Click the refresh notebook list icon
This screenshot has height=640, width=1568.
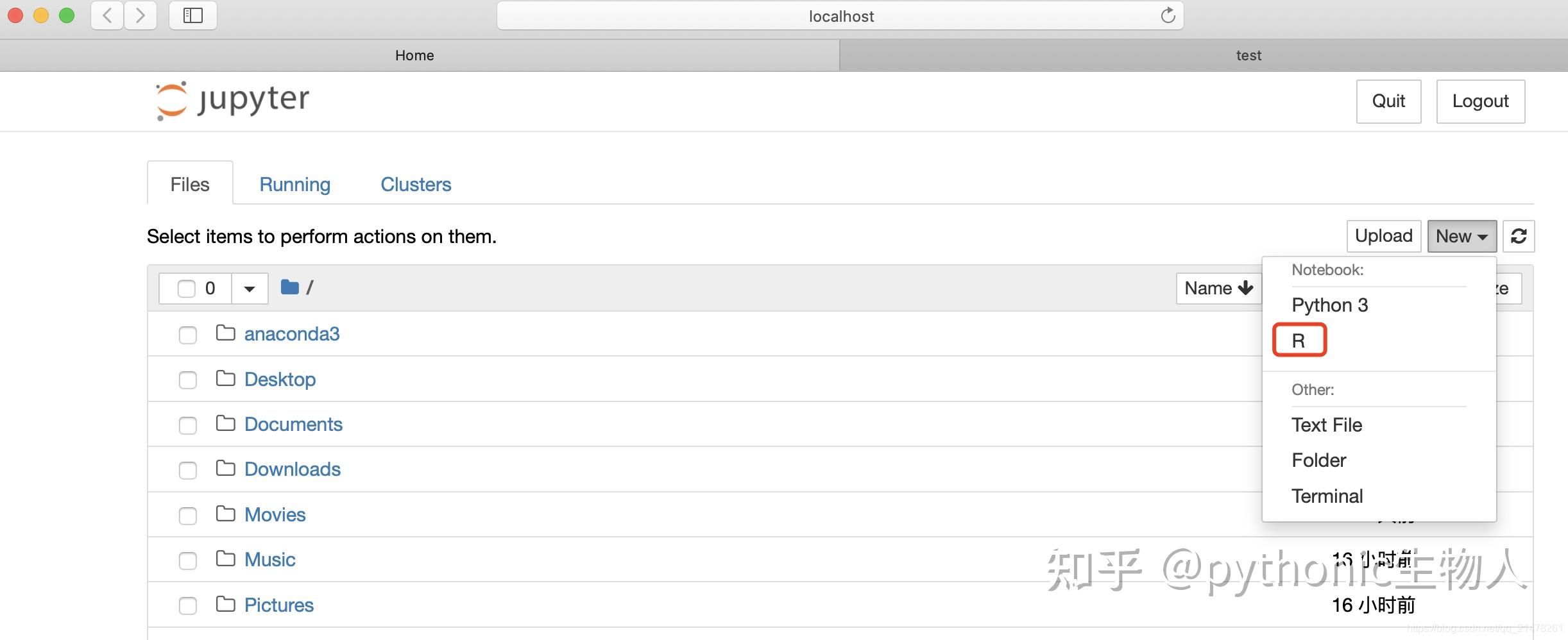click(1519, 236)
